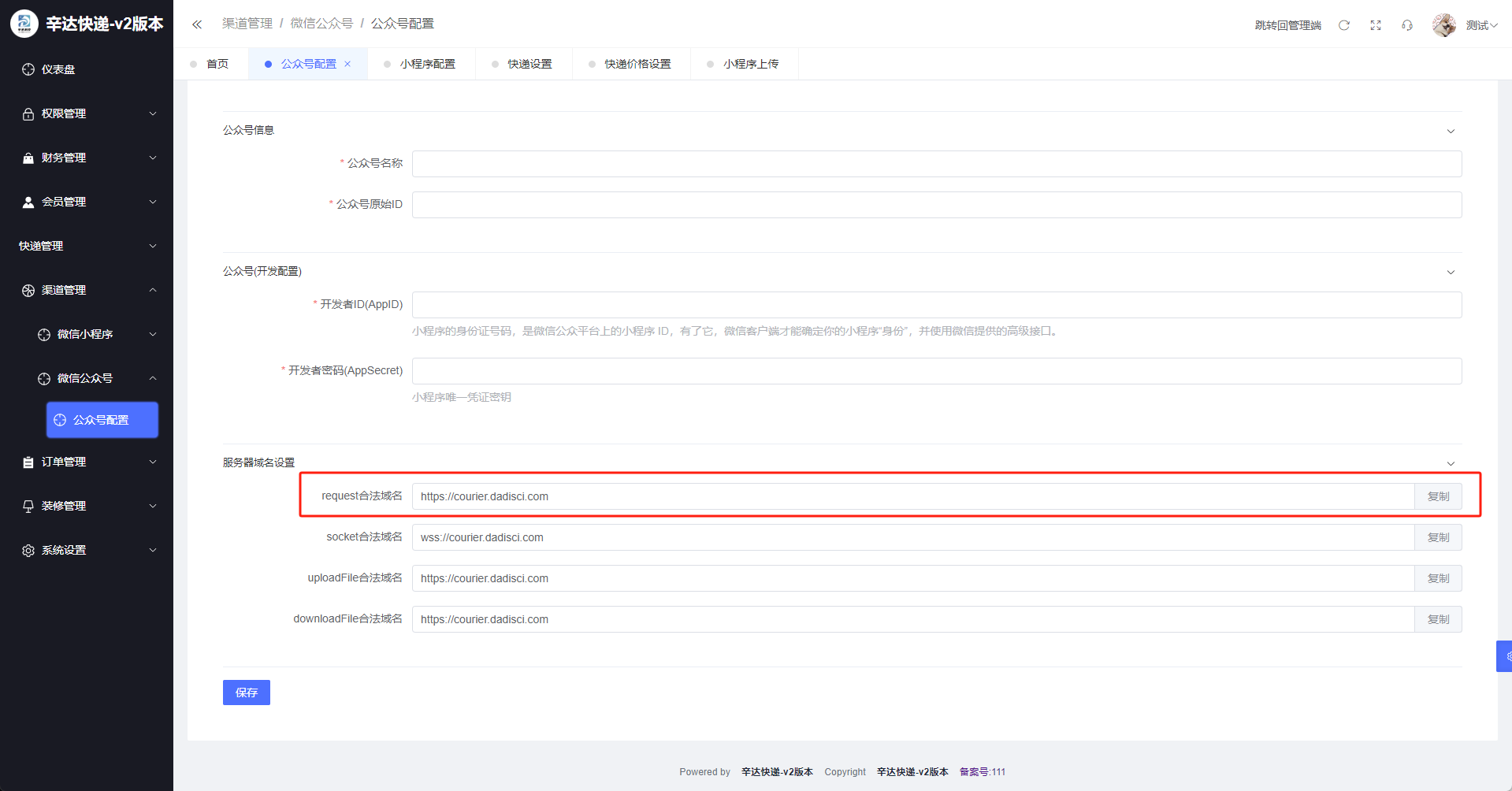Click the sidebar collapse double-arrow icon

point(197,24)
